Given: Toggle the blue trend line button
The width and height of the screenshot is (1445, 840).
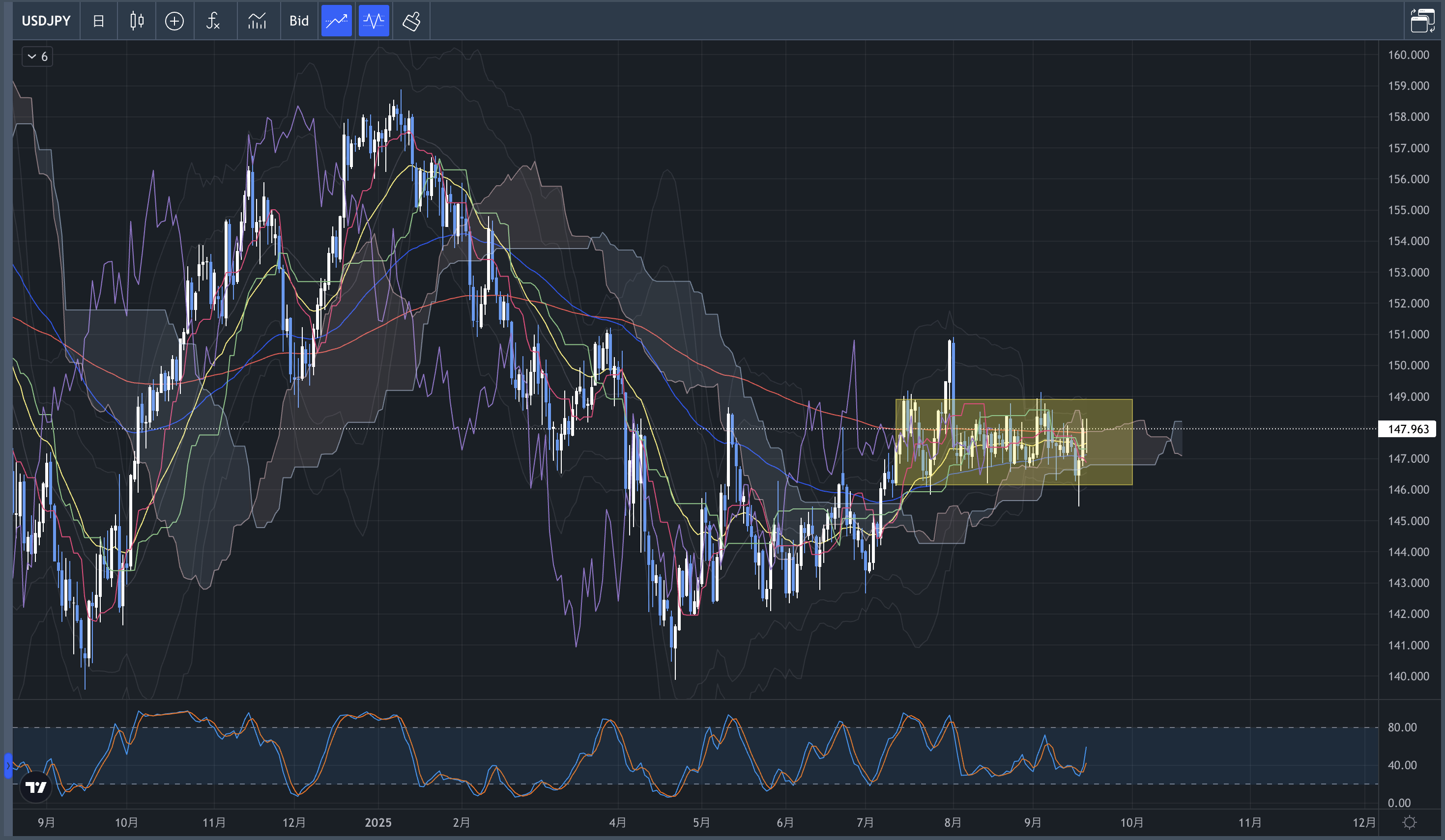Looking at the screenshot, I should (336, 21).
